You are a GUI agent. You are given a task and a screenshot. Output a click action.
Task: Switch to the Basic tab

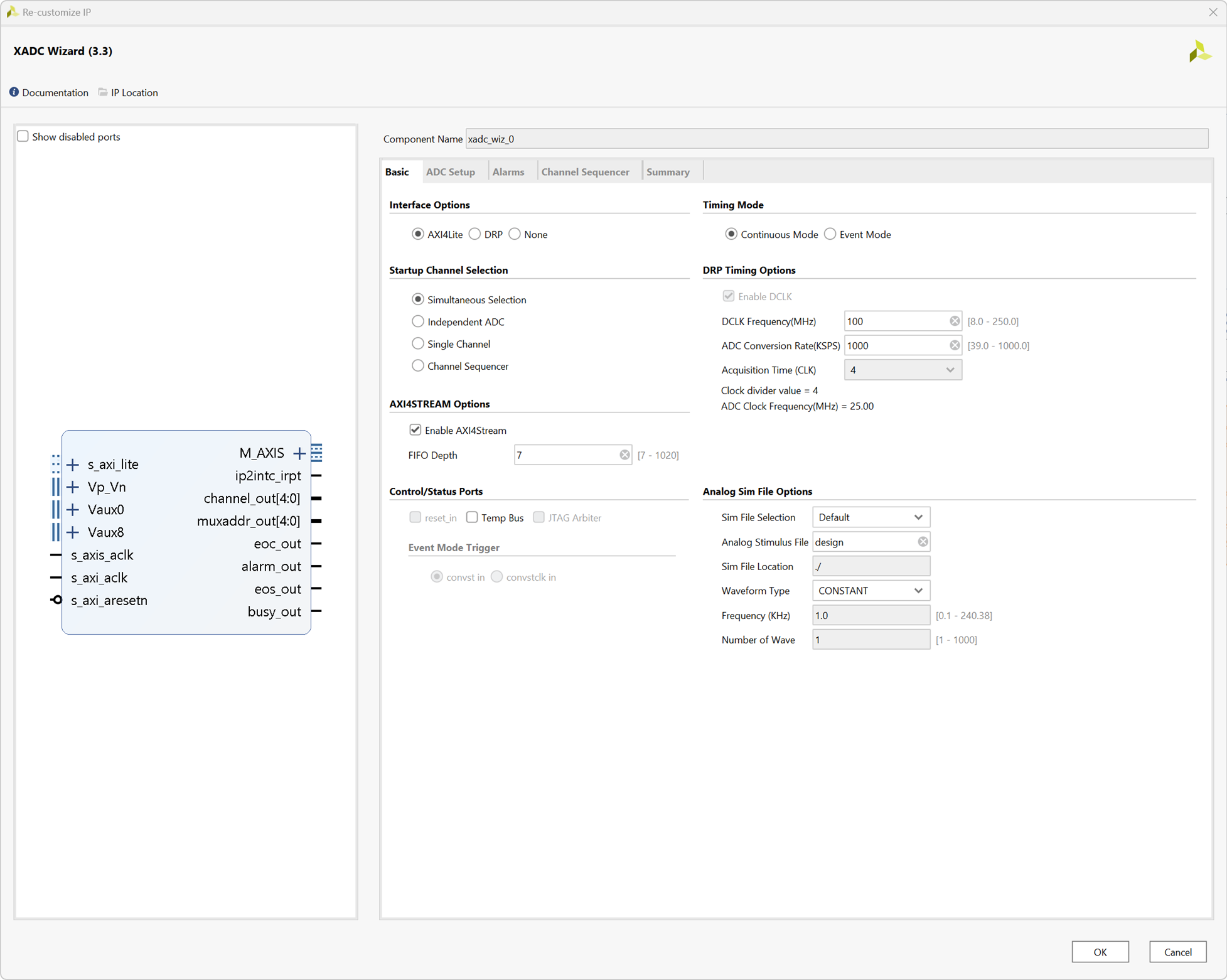click(x=397, y=172)
